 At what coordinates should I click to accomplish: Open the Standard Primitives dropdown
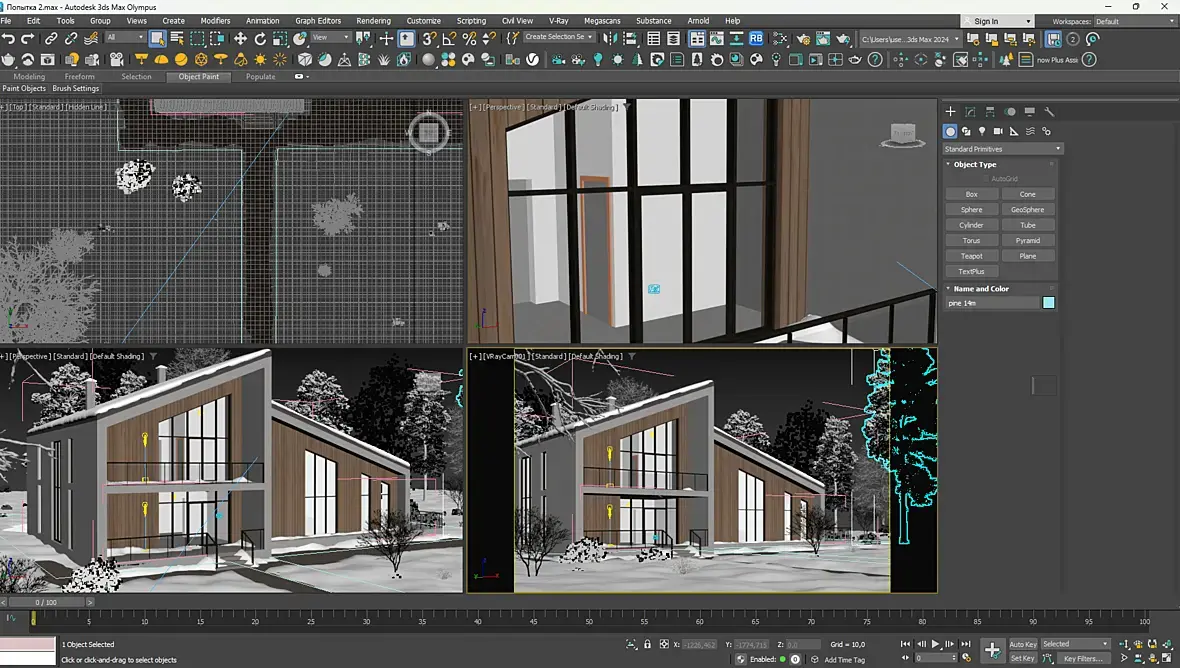click(1002, 149)
